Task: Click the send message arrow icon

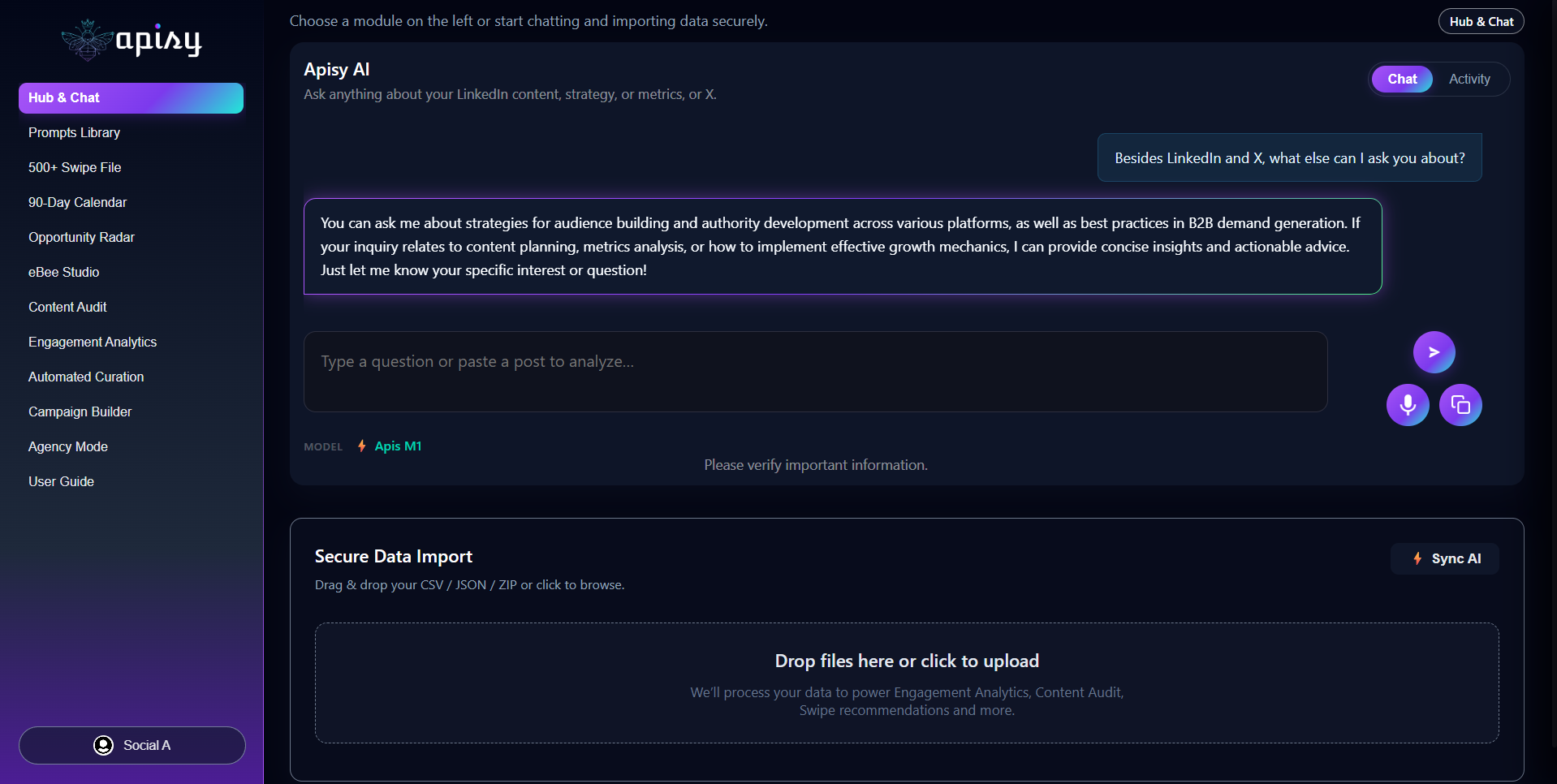Action: click(x=1434, y=352)
